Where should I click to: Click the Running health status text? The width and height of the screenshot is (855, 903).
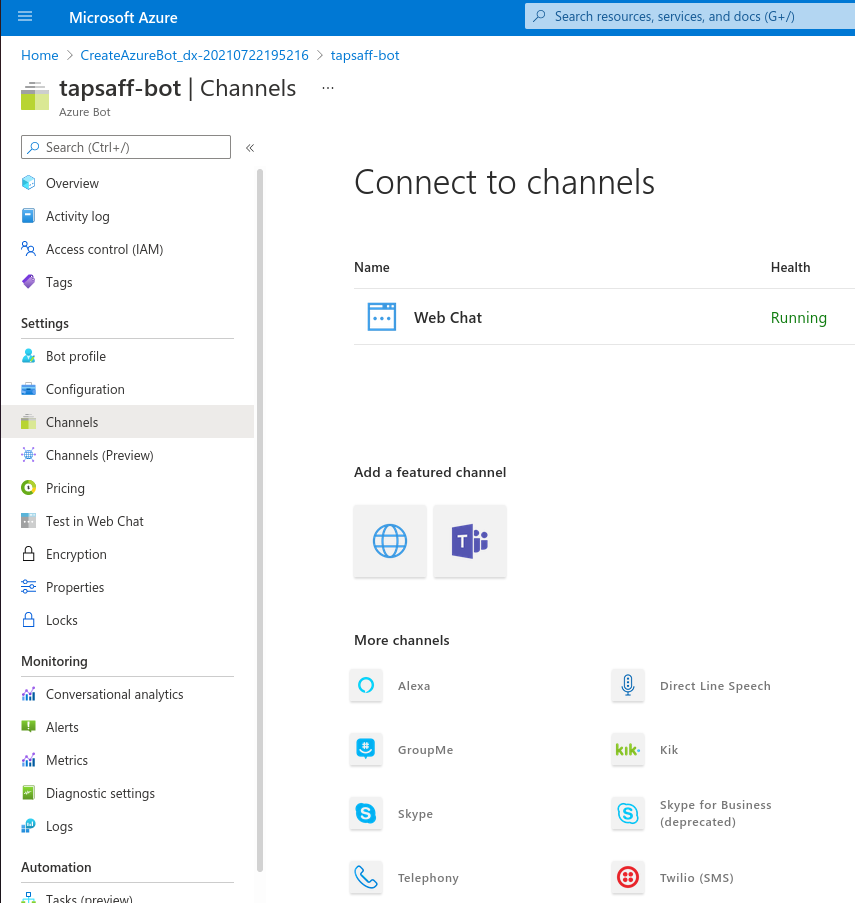799,318
